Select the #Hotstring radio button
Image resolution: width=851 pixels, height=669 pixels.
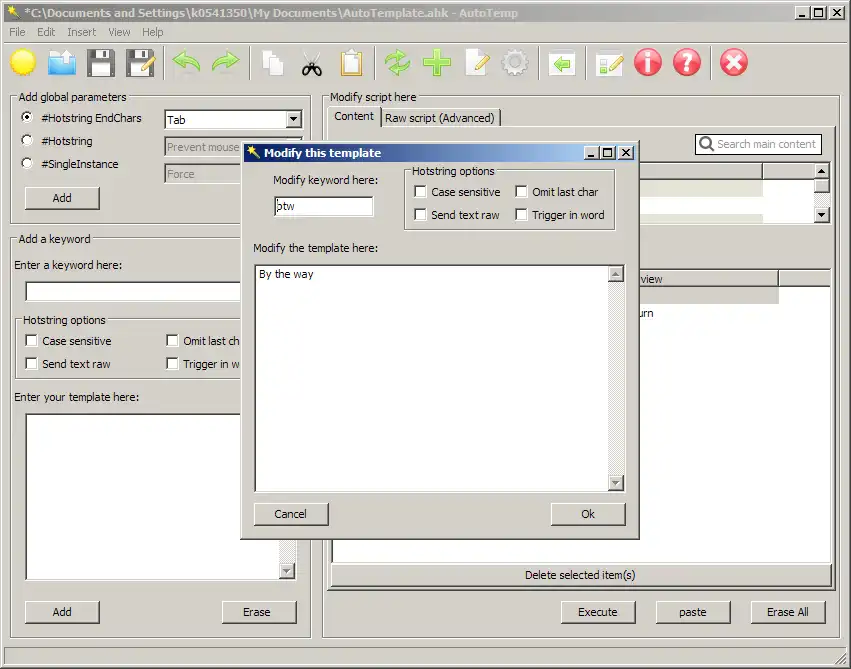[x=27, y=140]
